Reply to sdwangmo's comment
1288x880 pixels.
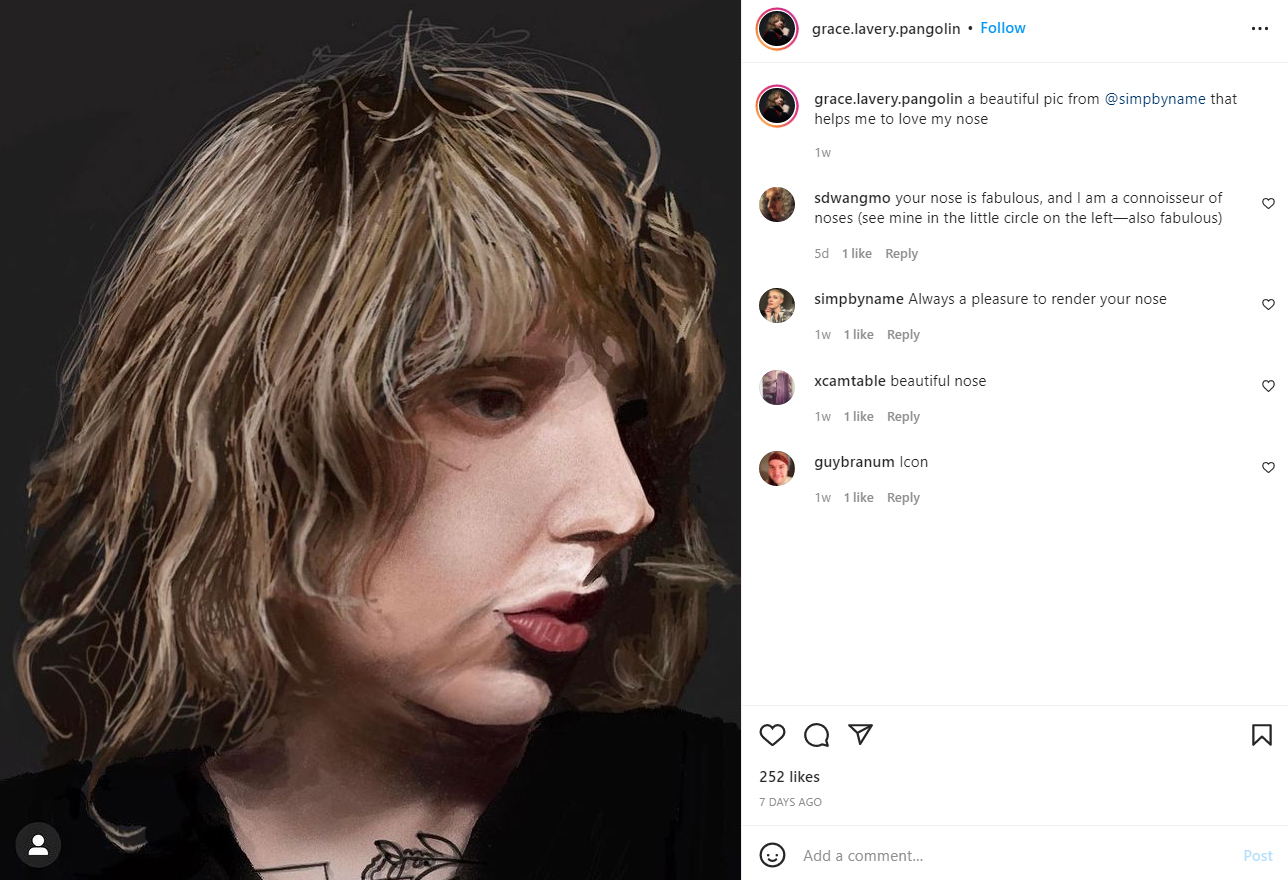(x=901, y=254)
